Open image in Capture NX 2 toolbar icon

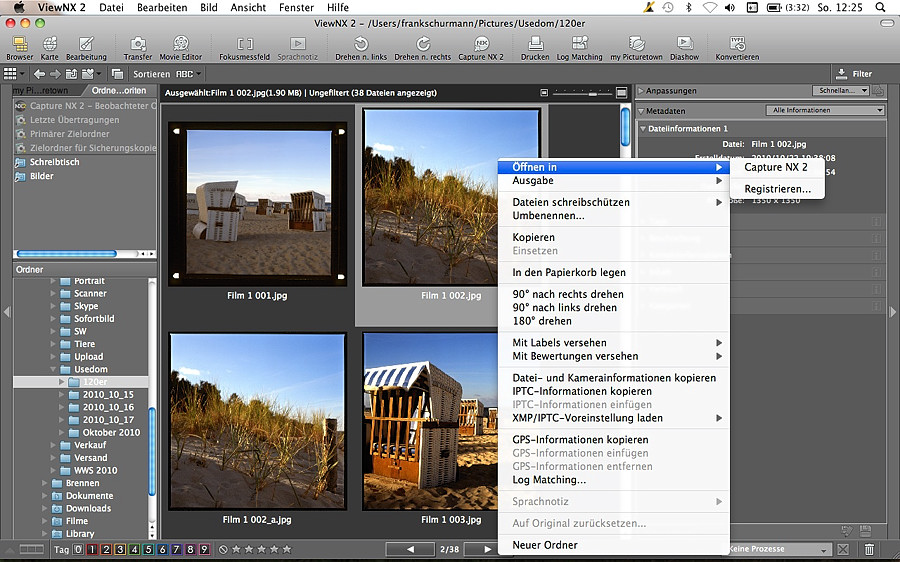point(481,44)
